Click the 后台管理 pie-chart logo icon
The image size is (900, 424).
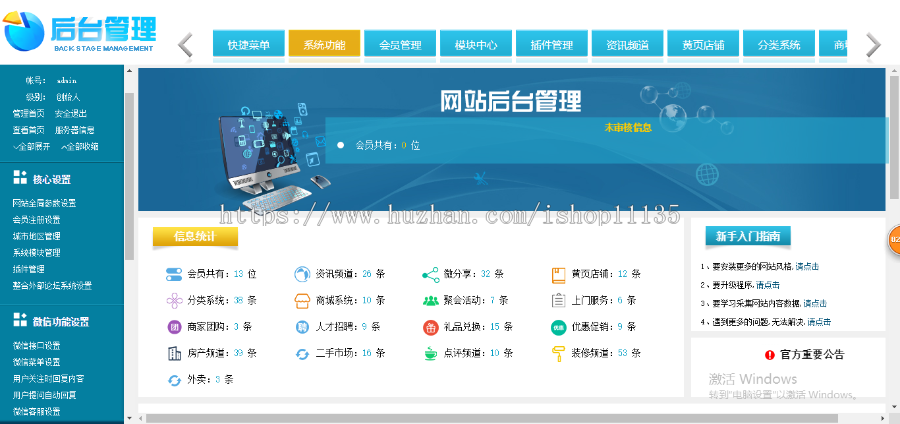pyautogui.click(x=23, y=32)
